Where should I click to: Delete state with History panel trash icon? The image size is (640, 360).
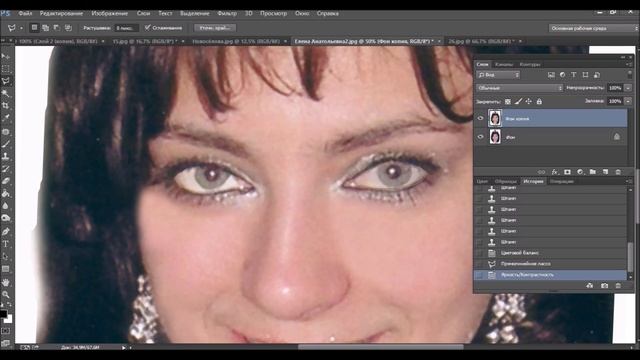coord(618,286)
